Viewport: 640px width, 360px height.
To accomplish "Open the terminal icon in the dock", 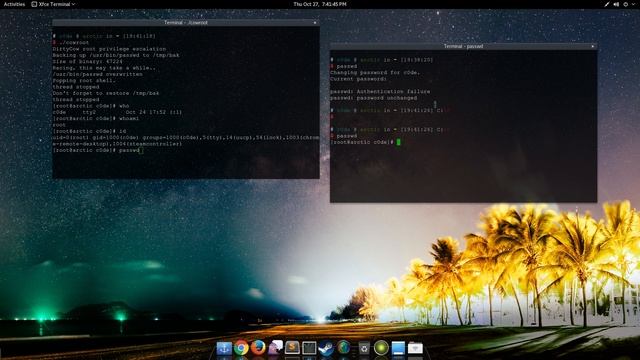I will (x=309, y=348).
